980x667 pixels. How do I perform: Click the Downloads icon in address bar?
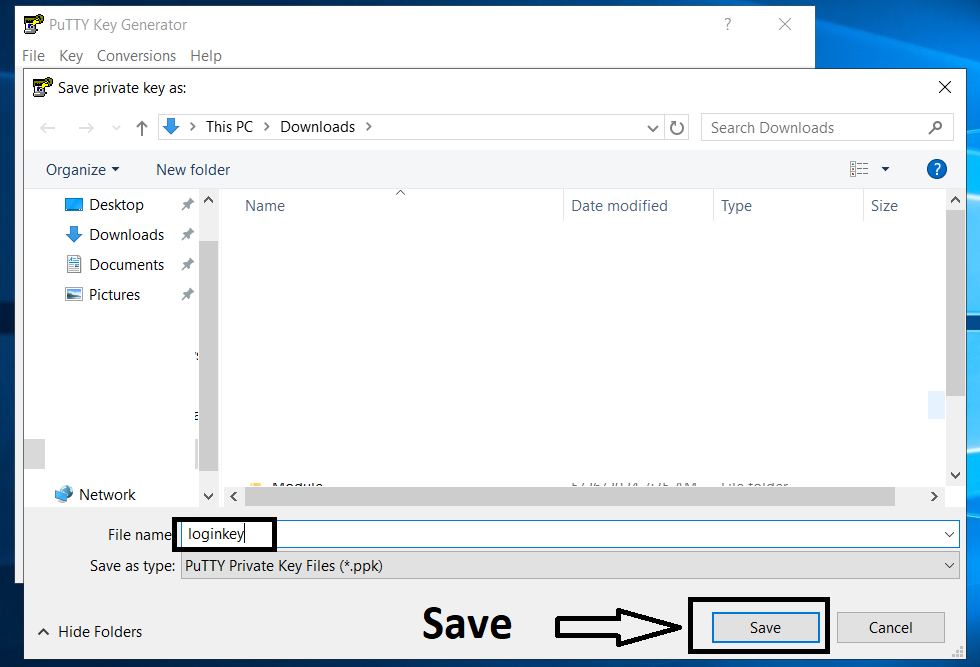pyautogui.click(x=171, y=127)
